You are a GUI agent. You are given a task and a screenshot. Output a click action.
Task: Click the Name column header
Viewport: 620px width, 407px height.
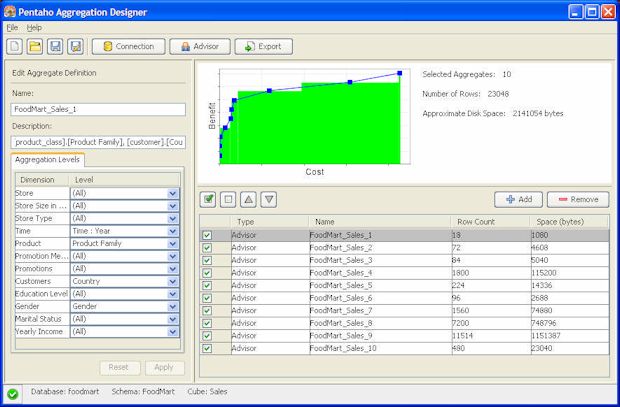(380, 222)
